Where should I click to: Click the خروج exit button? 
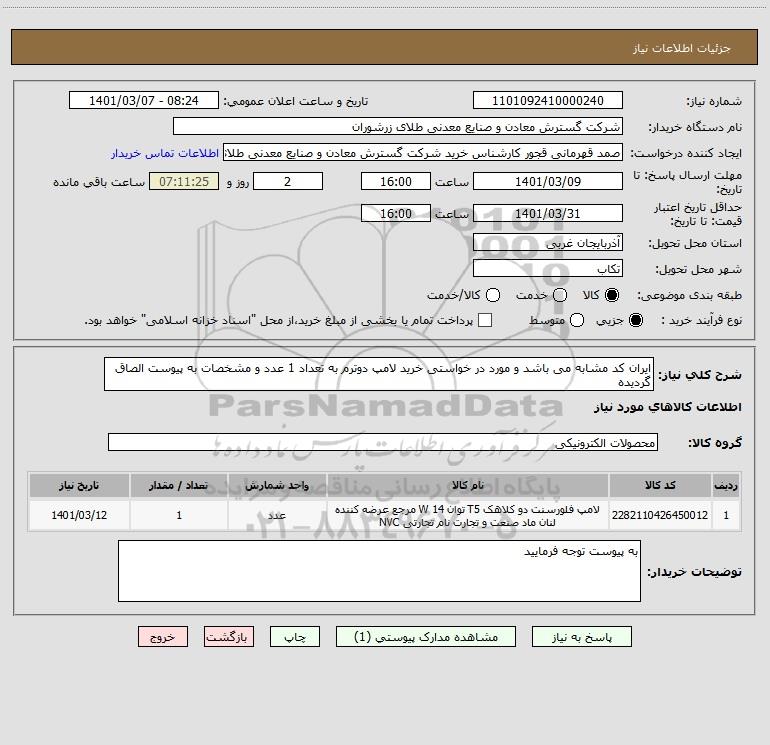(x=163, y=637)
